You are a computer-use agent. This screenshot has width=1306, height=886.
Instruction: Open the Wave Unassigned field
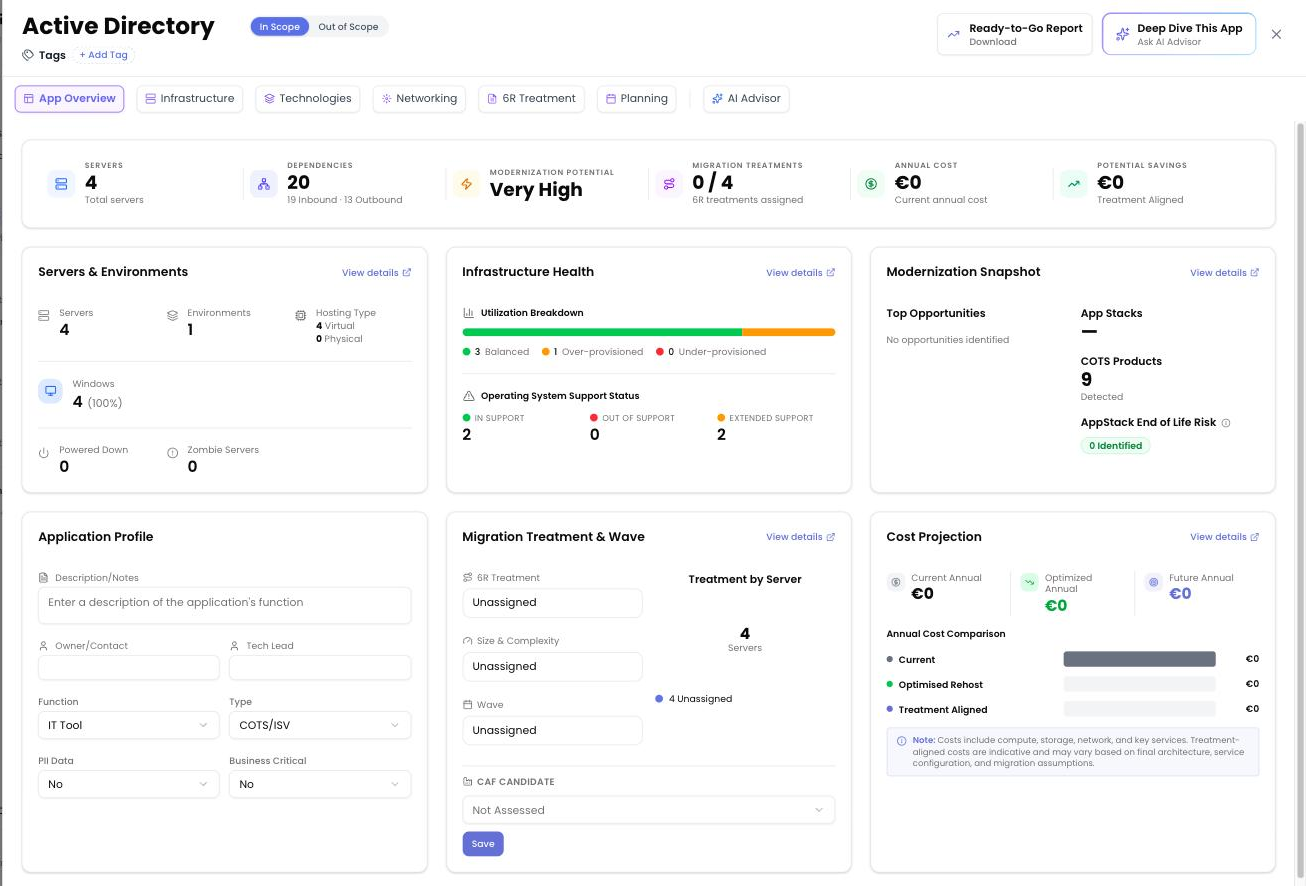click(x=552, y=731)
